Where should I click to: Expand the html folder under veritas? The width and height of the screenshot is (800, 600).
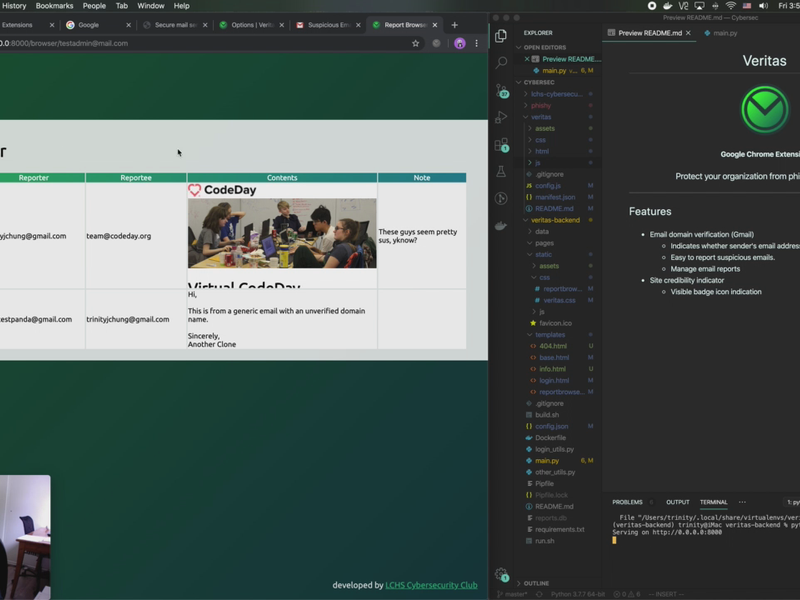(542, 152)
